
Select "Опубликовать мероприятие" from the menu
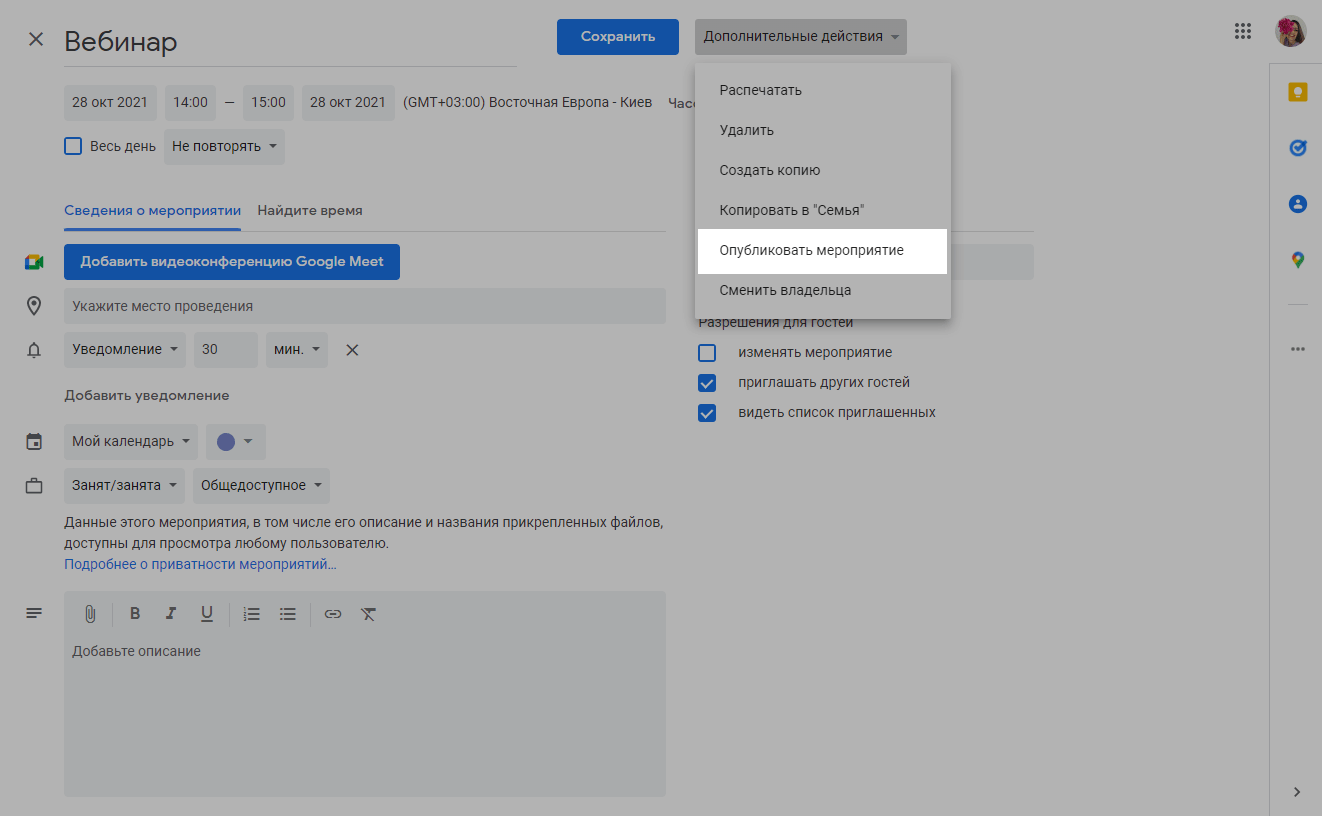pos(811,251)
